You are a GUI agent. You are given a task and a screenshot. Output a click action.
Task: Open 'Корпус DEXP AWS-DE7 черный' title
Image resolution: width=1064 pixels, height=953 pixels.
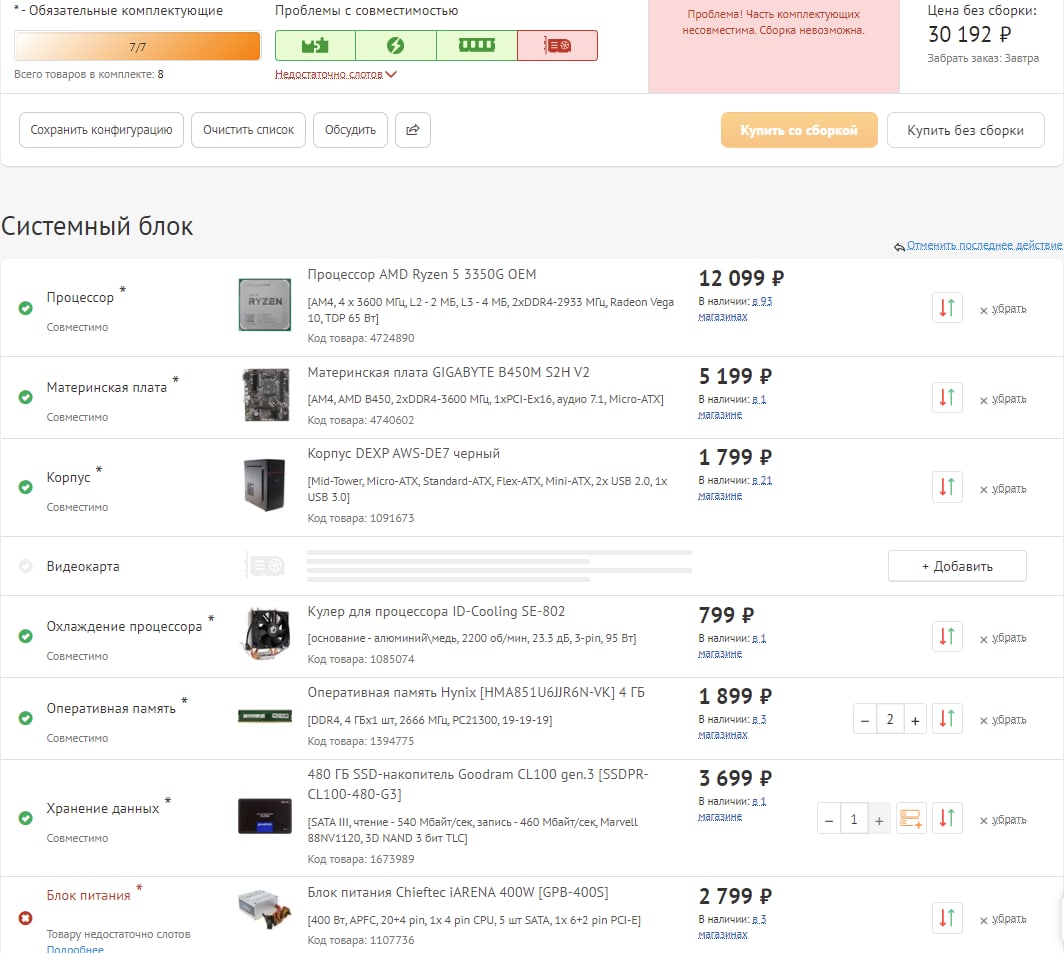404,453
